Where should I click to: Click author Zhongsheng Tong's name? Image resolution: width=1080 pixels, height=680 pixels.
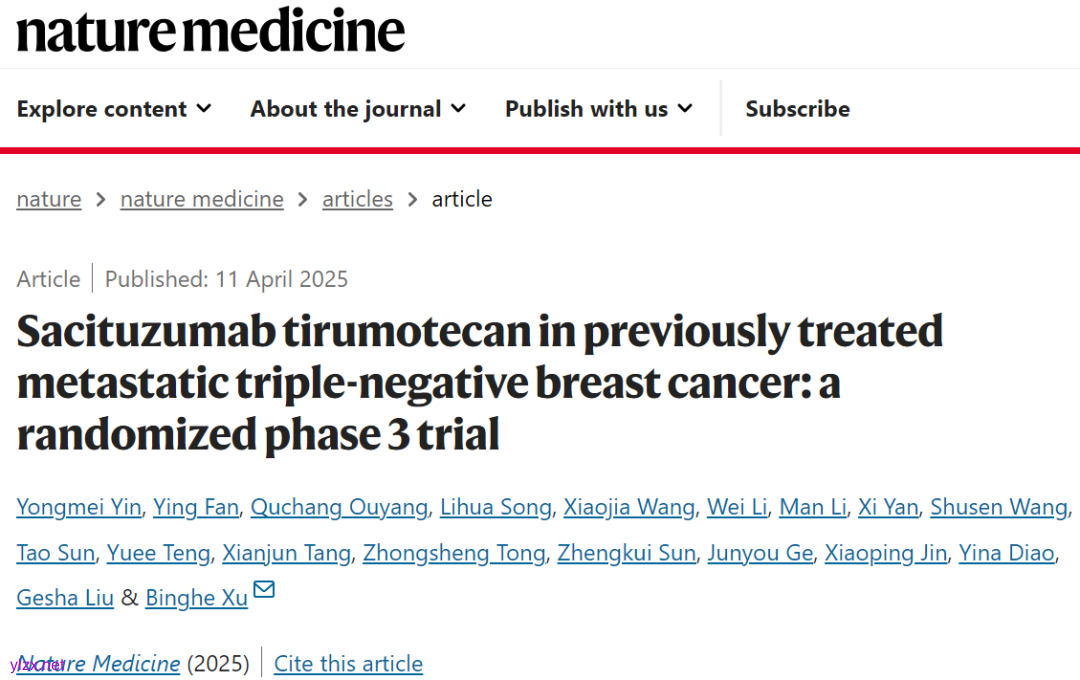click(x=454, y=553)
